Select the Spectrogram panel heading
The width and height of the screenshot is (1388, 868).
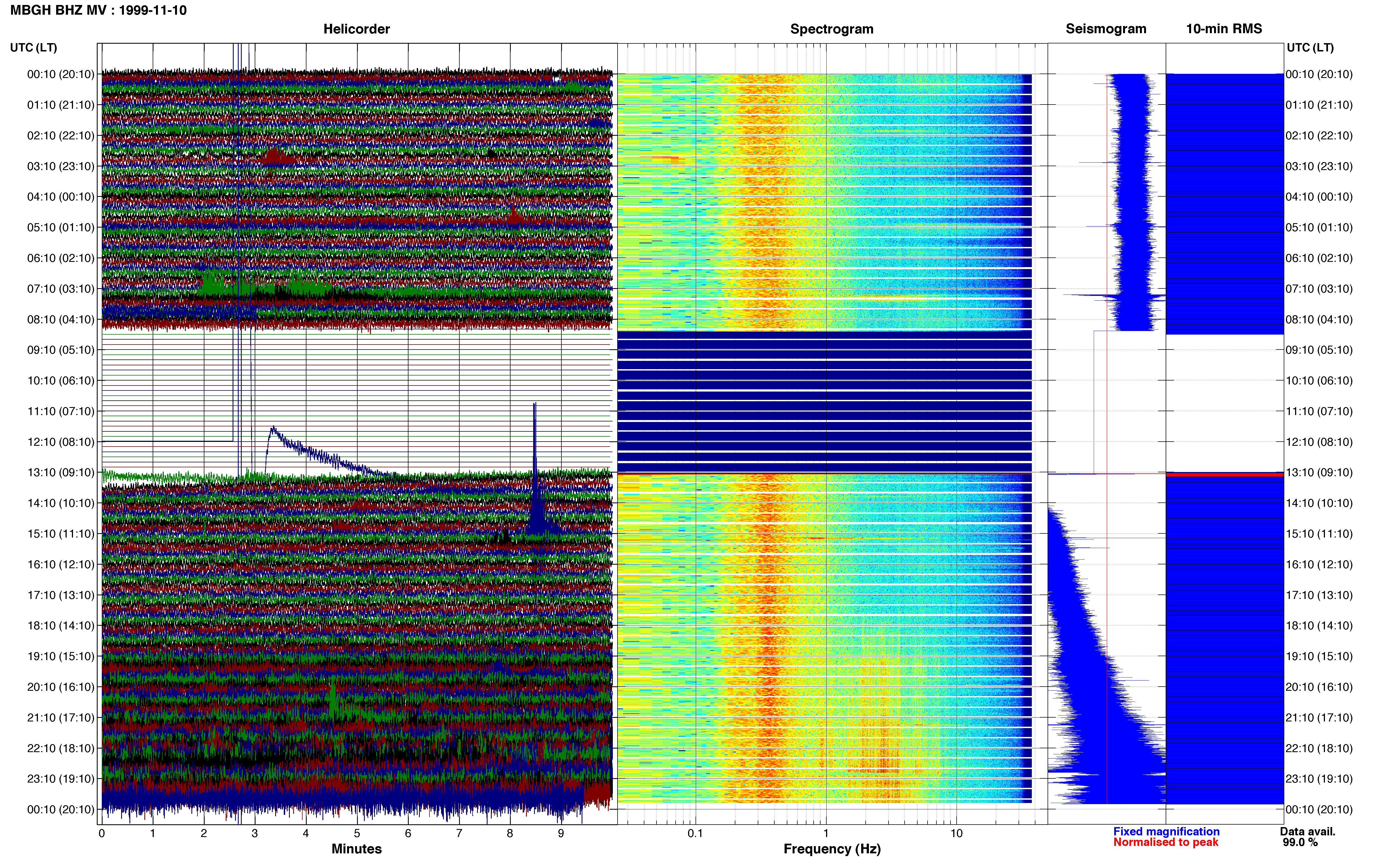832,29
